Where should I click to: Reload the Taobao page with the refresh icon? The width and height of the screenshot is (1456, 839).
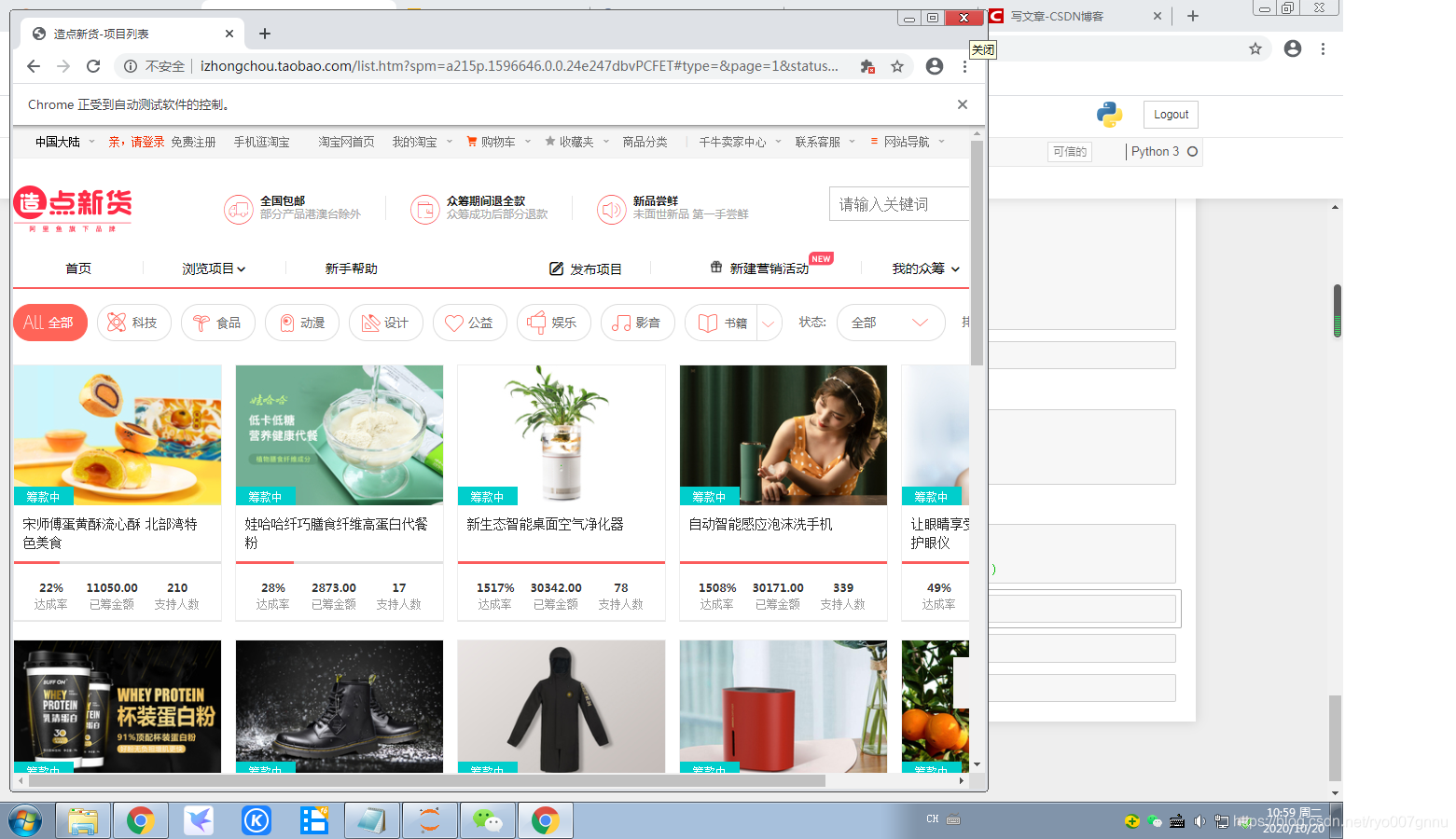(x=93, y=66)
